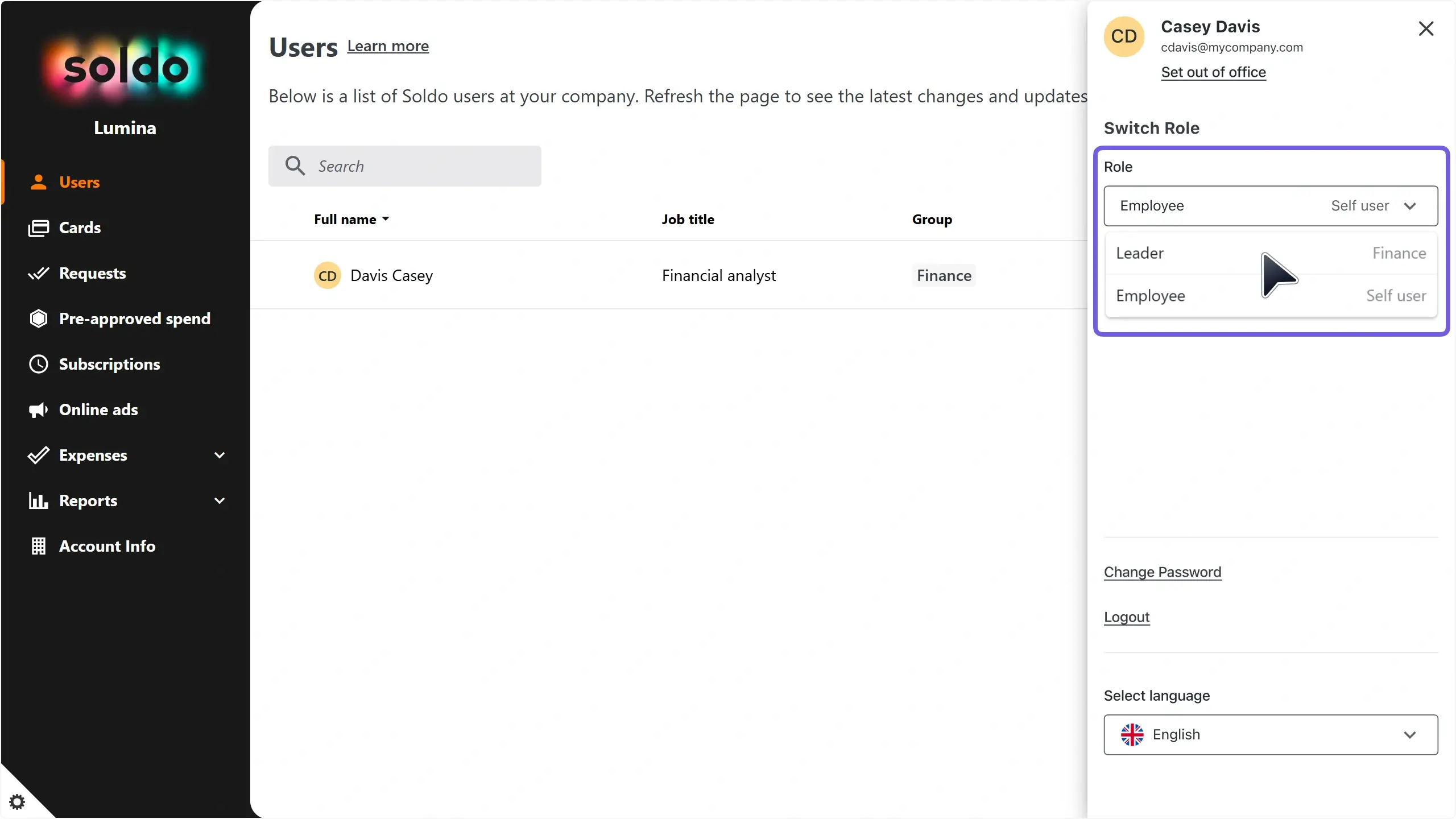1456x819 pixels.
Task: Click the UK flag language icon
Action: tap(1132, 735)
